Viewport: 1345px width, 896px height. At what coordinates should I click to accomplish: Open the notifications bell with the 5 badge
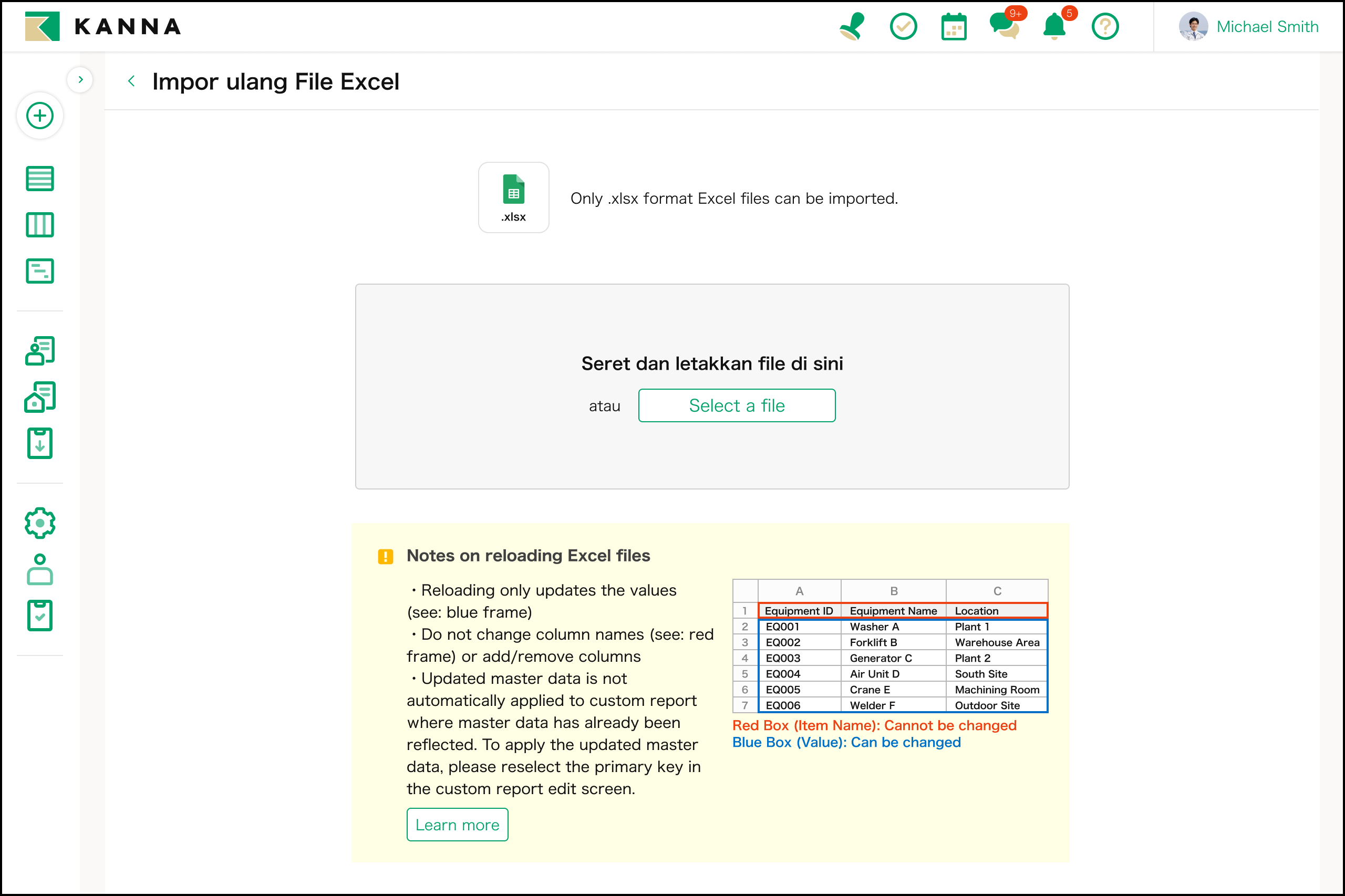click(x=1054, y=27)
